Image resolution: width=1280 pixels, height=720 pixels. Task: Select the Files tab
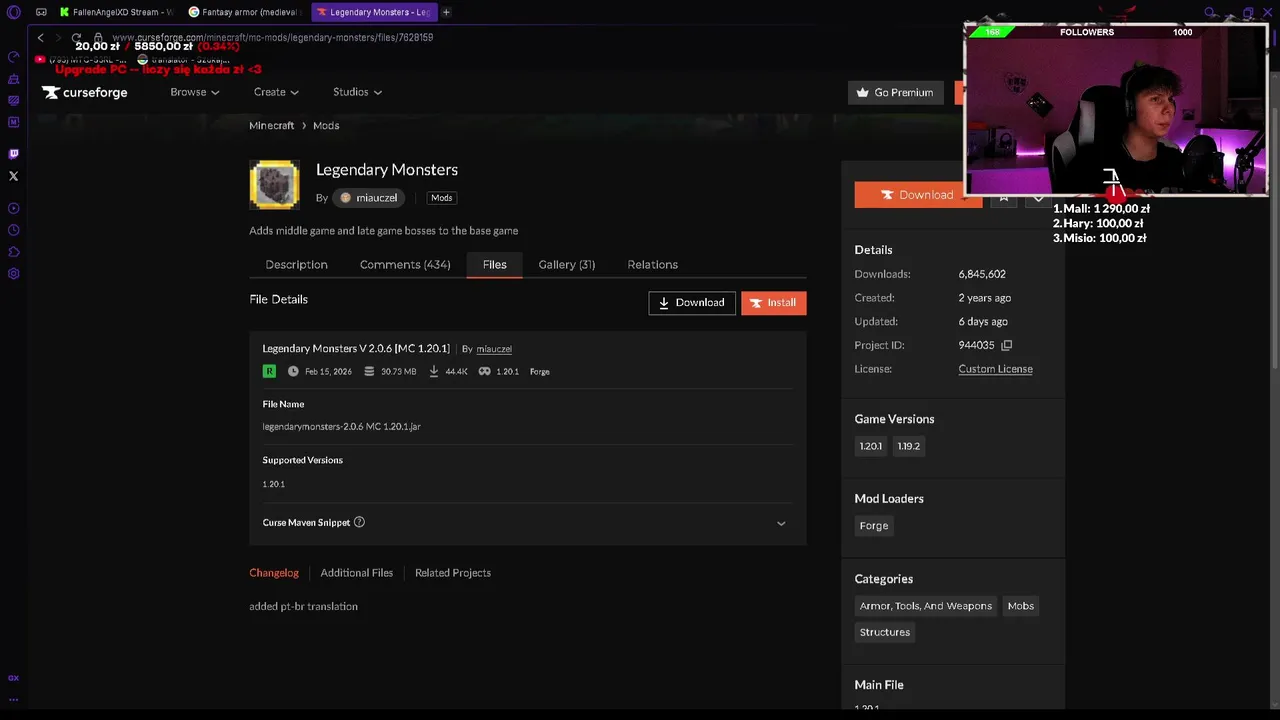tap(494, 264)
